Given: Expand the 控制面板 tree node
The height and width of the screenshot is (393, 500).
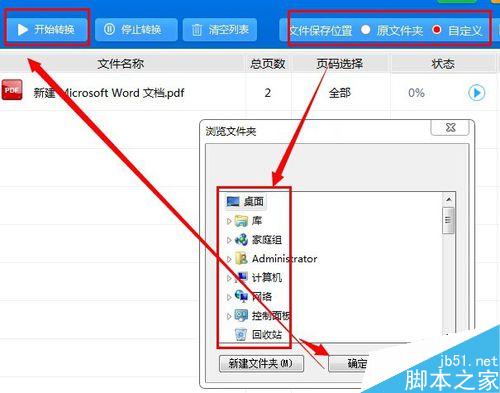Looking at the screenshot, I should tap(229, 316).
